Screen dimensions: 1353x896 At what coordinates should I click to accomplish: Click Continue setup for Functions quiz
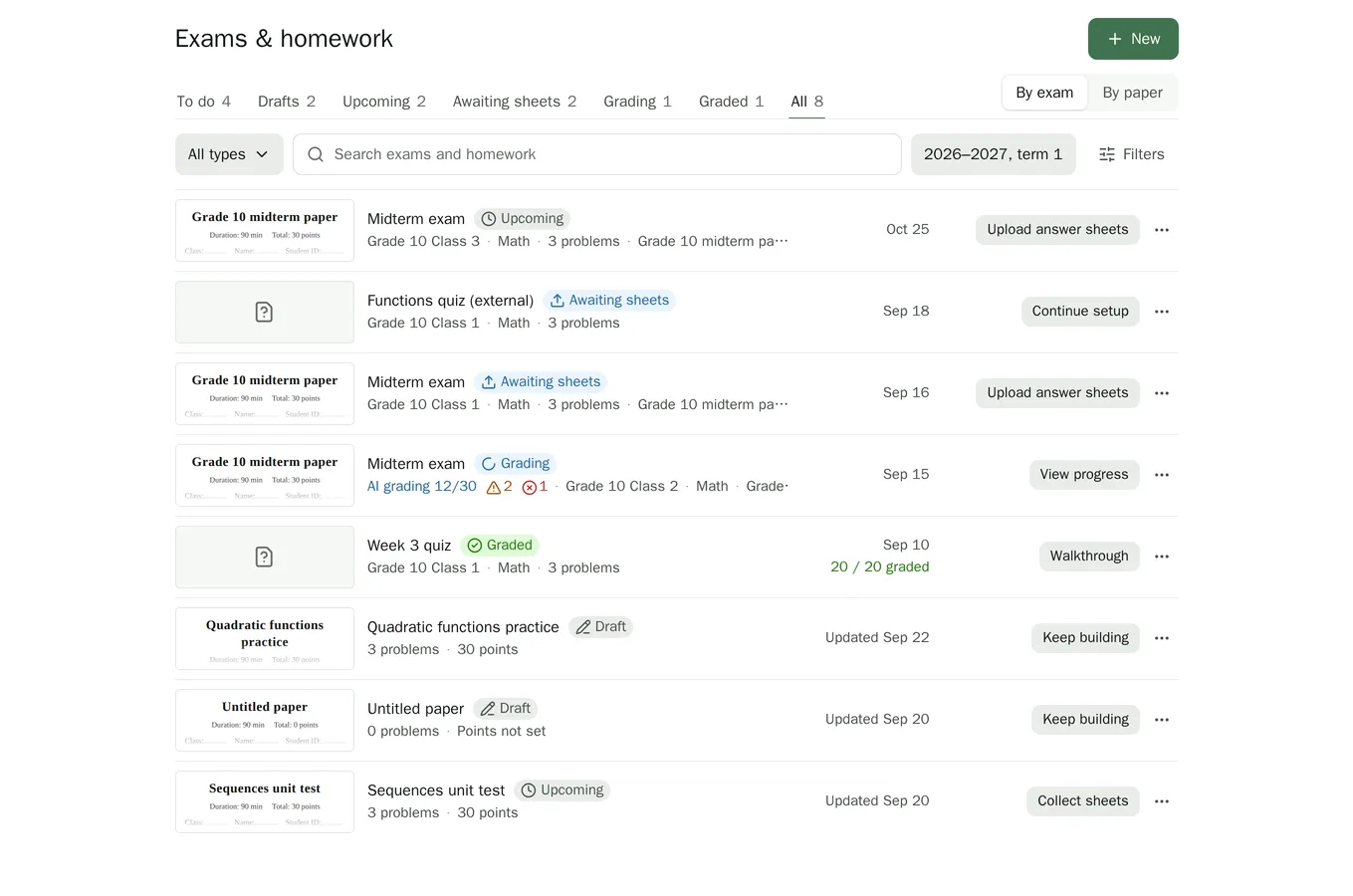(1080, 312)
